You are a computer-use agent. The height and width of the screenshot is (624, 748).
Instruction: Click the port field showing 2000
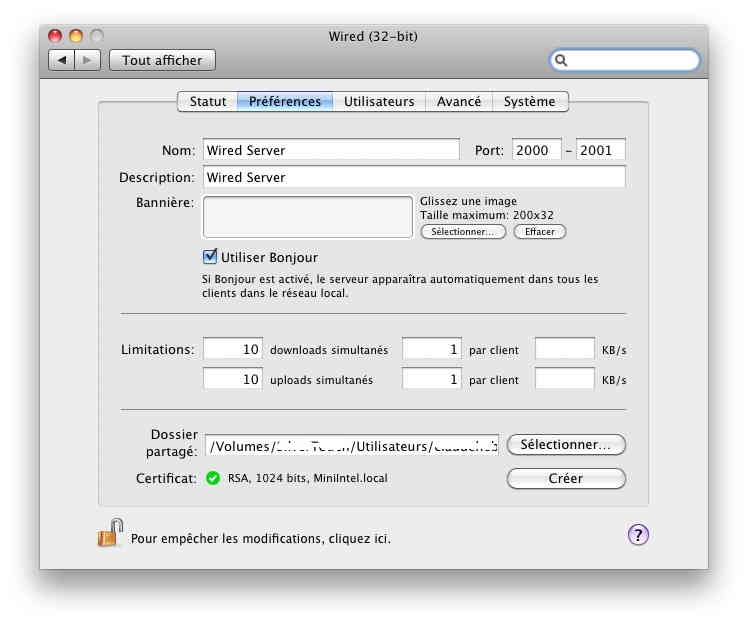click(x=537, y=150)
